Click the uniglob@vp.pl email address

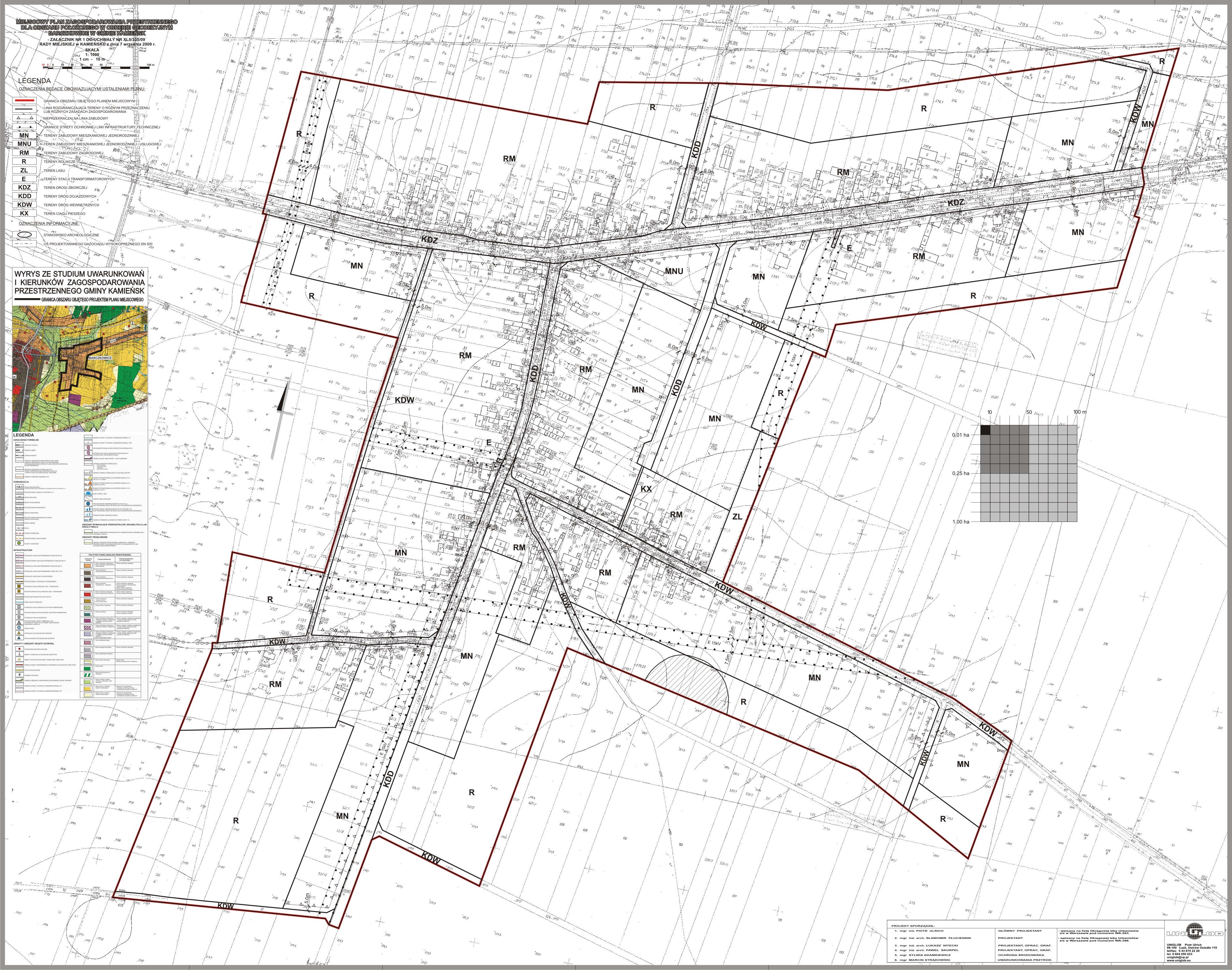pos(1177,958)
